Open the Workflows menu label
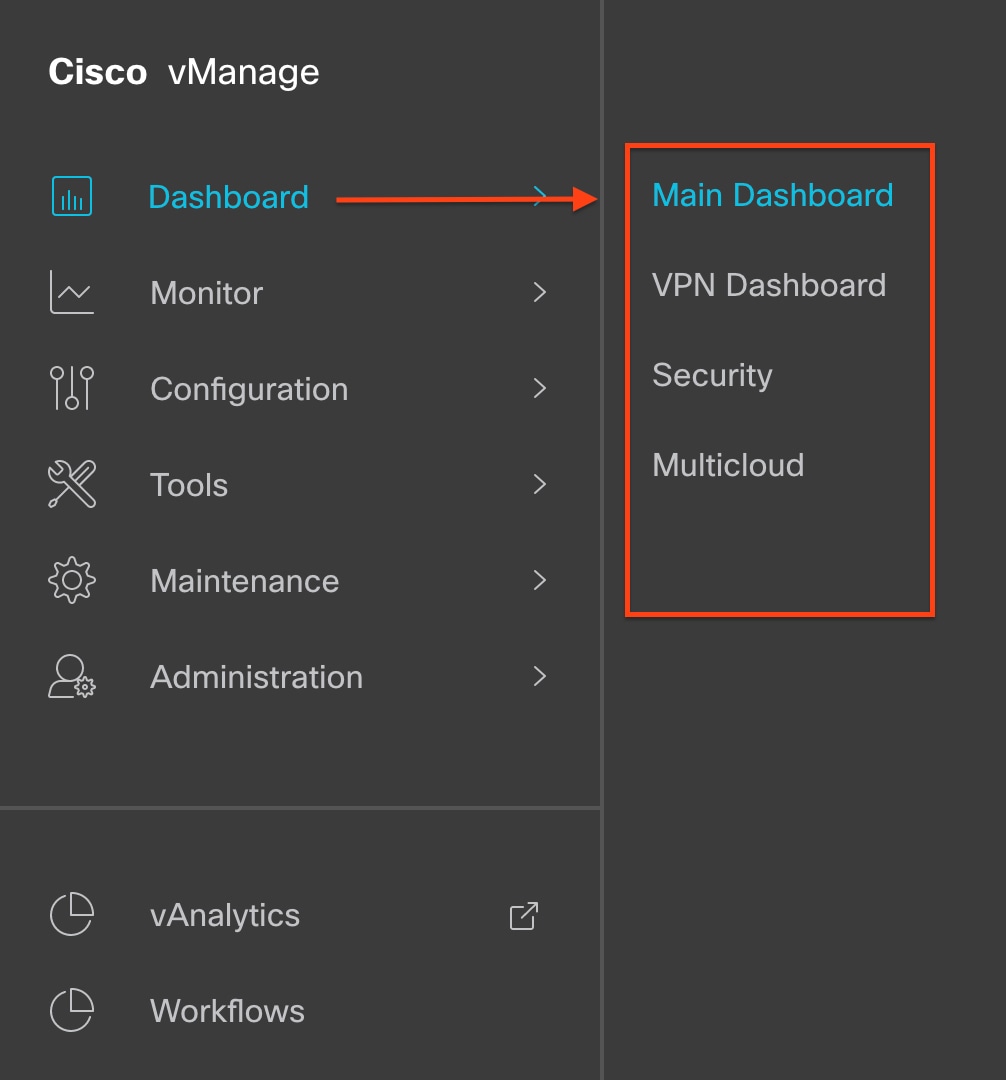This screenshot has width=1006, height=1080. tap(227, 1011)
